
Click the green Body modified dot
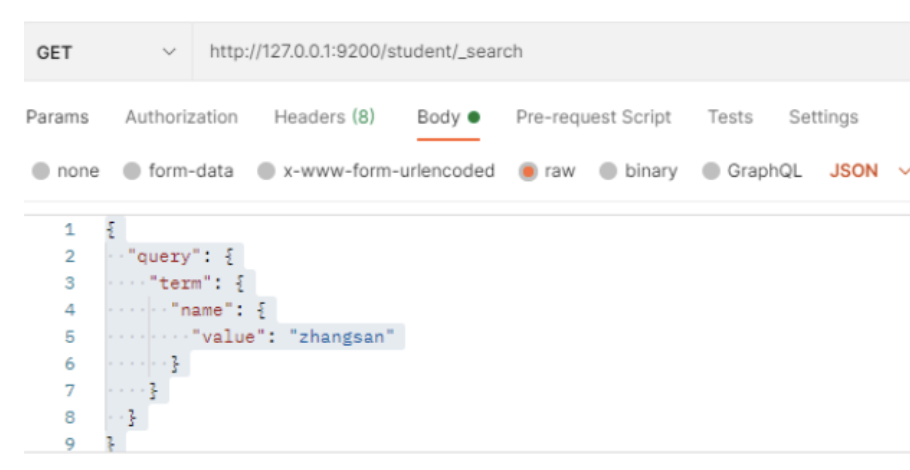click(474, 117)
